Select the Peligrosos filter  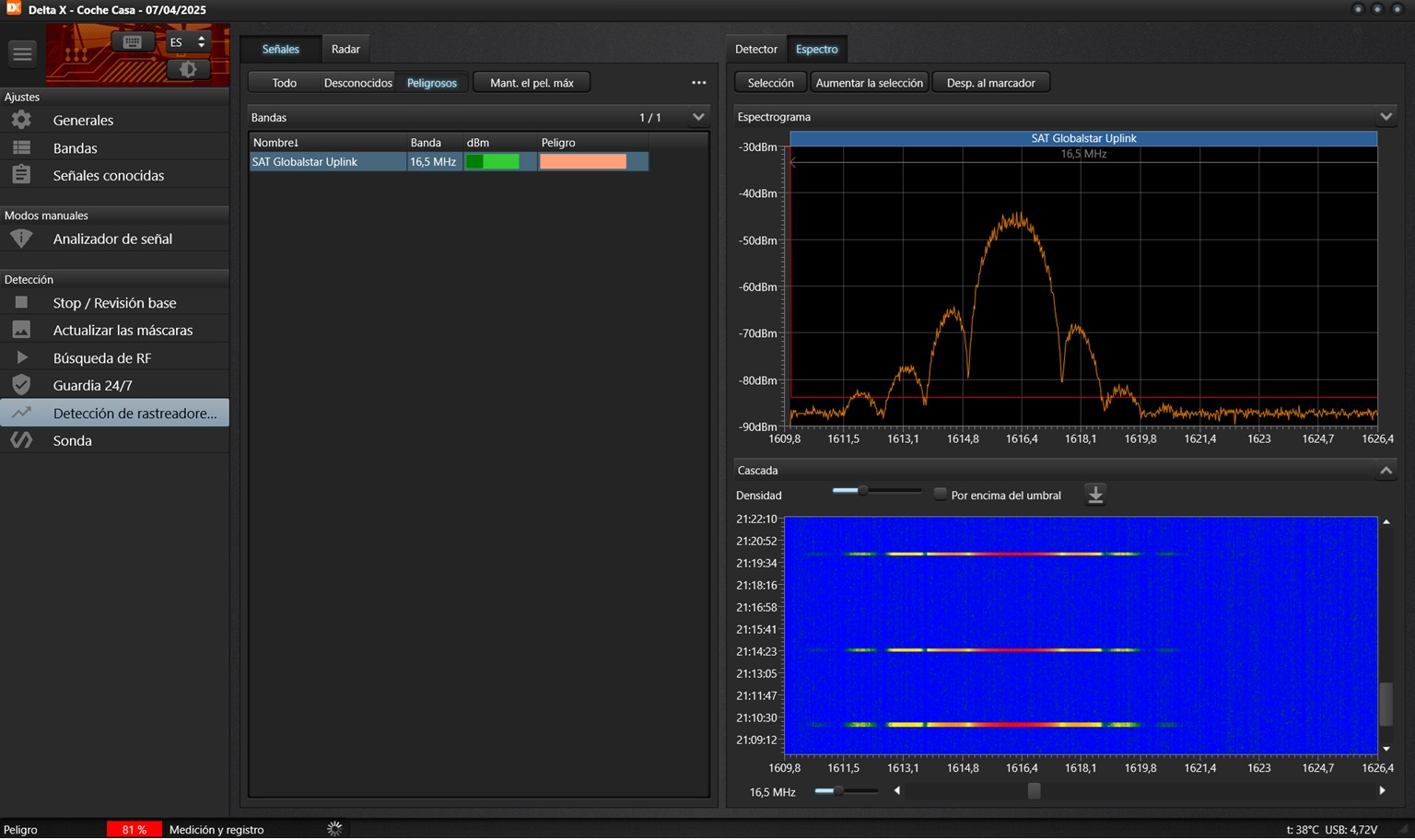(432, 83)
